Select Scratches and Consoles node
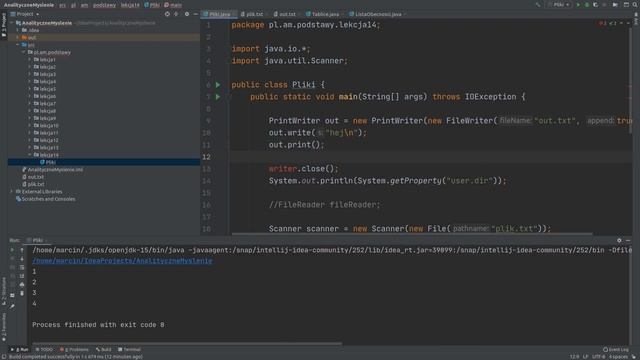Viewport: 640px width, 360px height. click(48, 199)
